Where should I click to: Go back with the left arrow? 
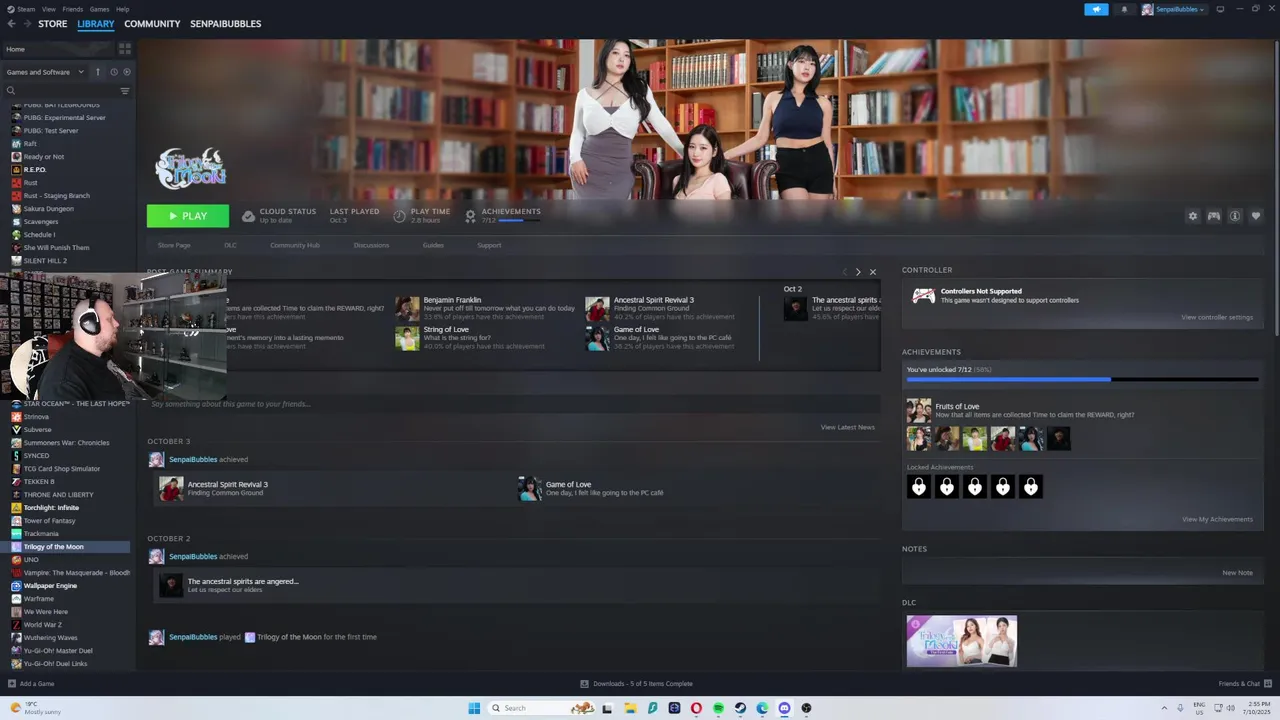coord(11,24)
